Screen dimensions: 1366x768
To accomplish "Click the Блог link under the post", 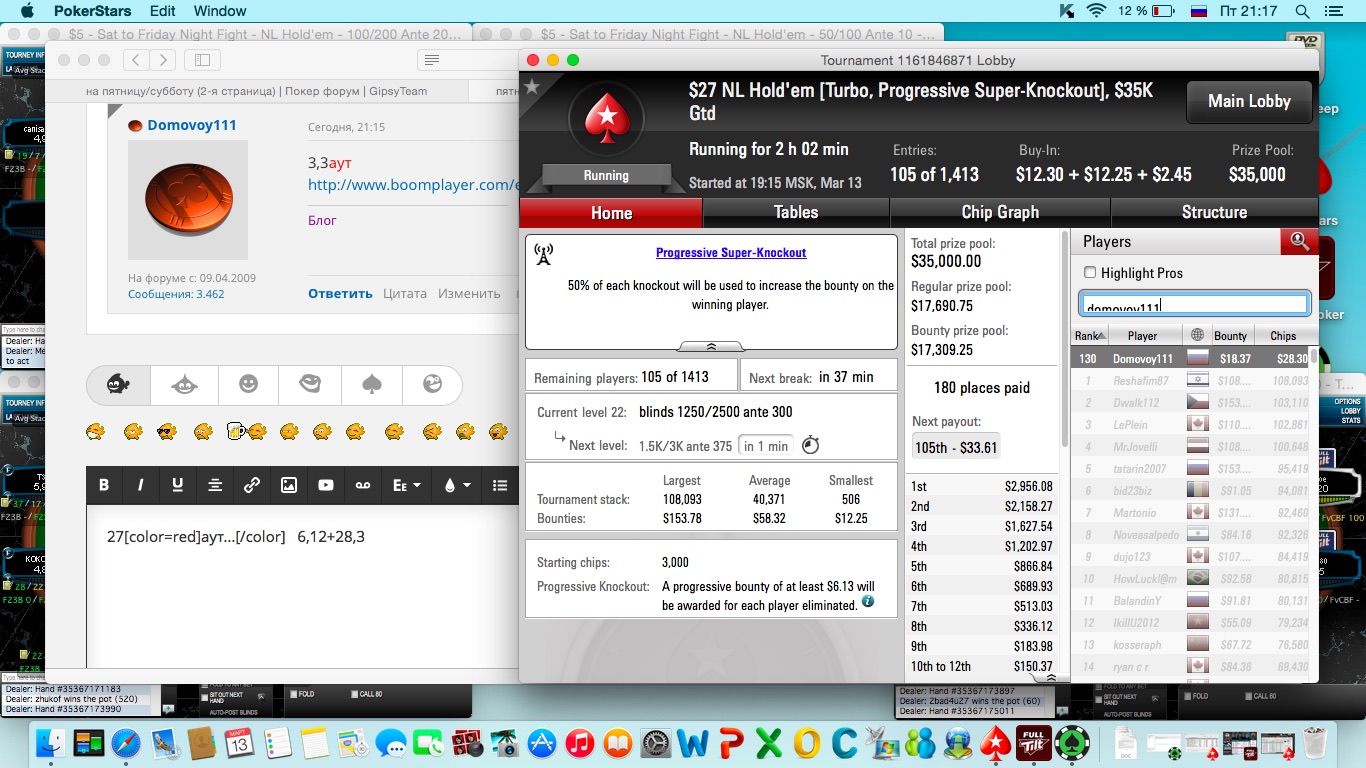I will coord(322,220).
